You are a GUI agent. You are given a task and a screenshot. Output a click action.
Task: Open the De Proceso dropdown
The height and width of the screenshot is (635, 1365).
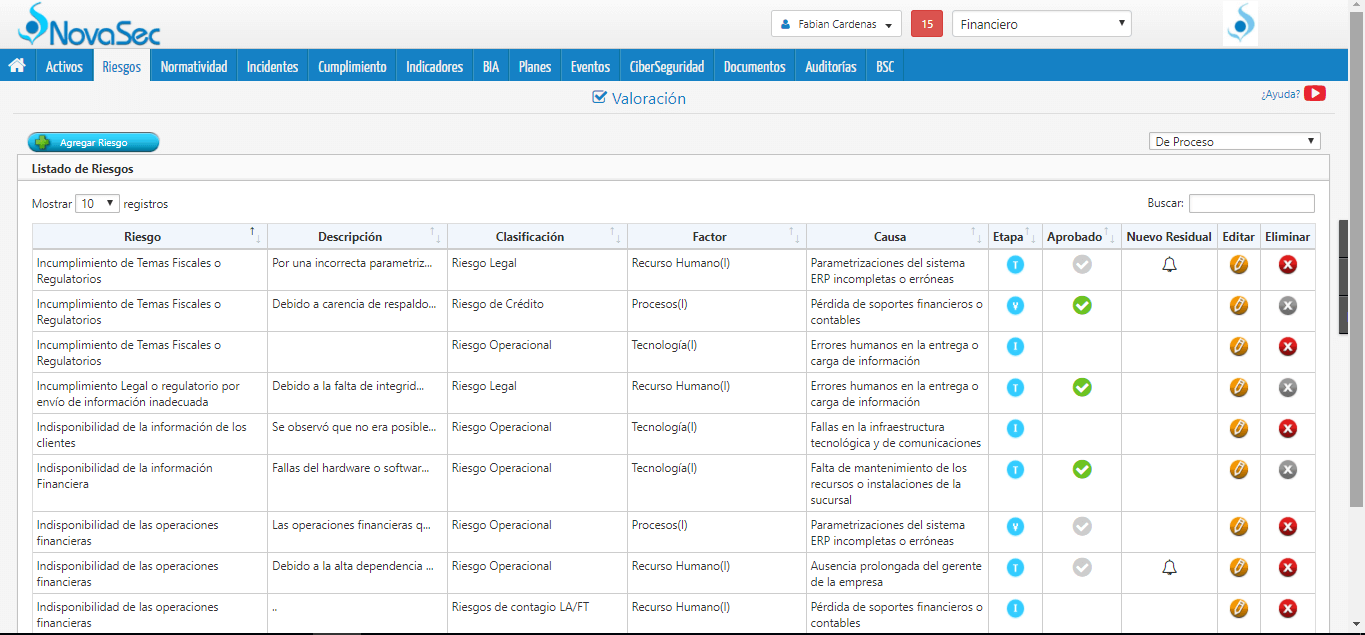[1235, 141]
